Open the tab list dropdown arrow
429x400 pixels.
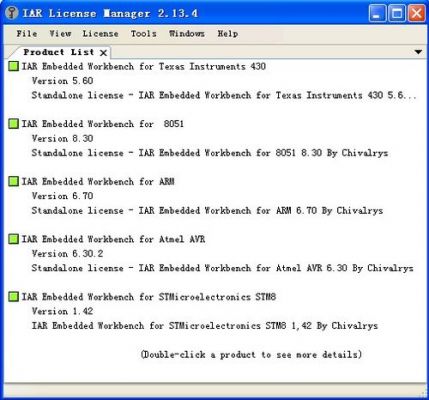click(418, 52)
